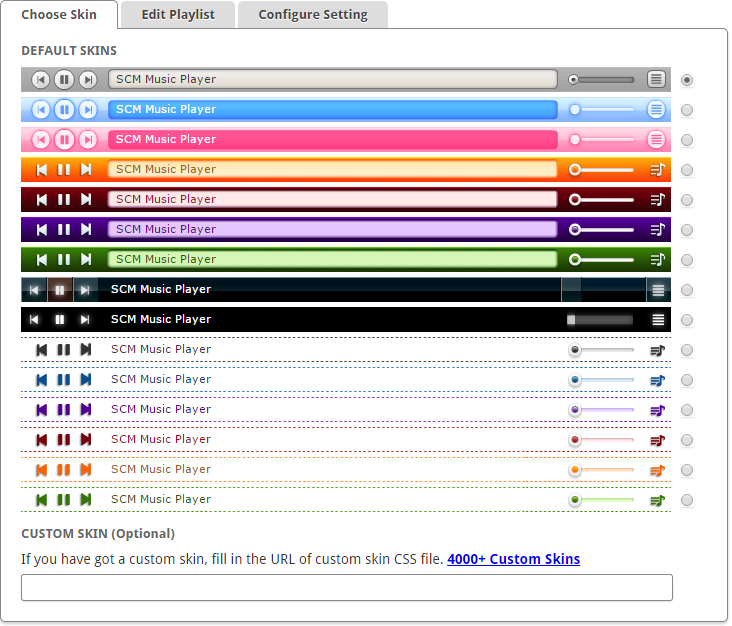Screen dimensions: 732x626
Task: Click pause on the pink skin preview
Action: click(x=64, y=140)
